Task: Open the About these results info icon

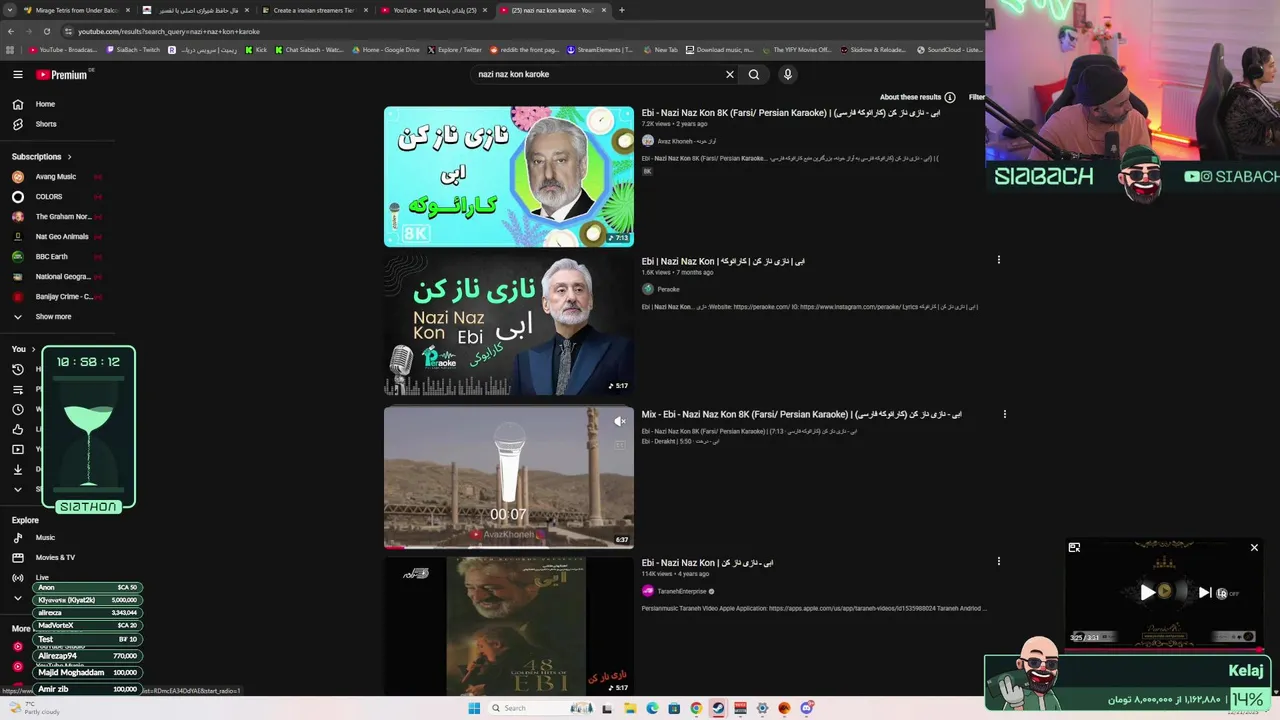Action: [x=950, y=97]
